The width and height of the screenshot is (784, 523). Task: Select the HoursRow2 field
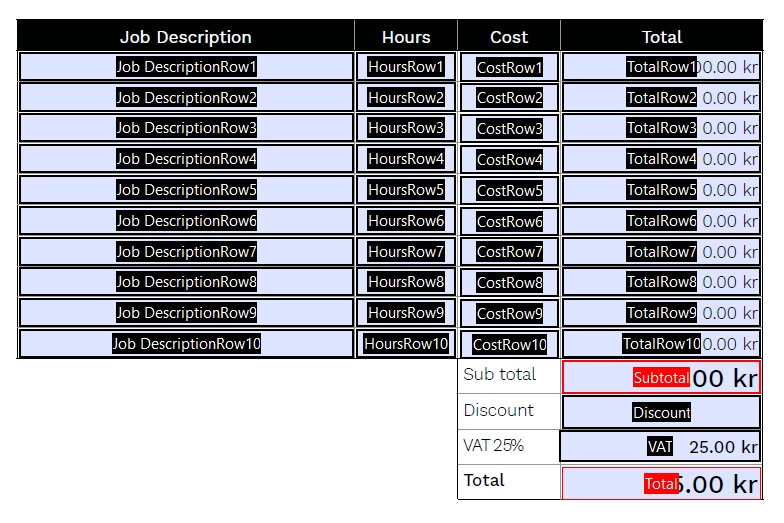click(x=406, y=98)
